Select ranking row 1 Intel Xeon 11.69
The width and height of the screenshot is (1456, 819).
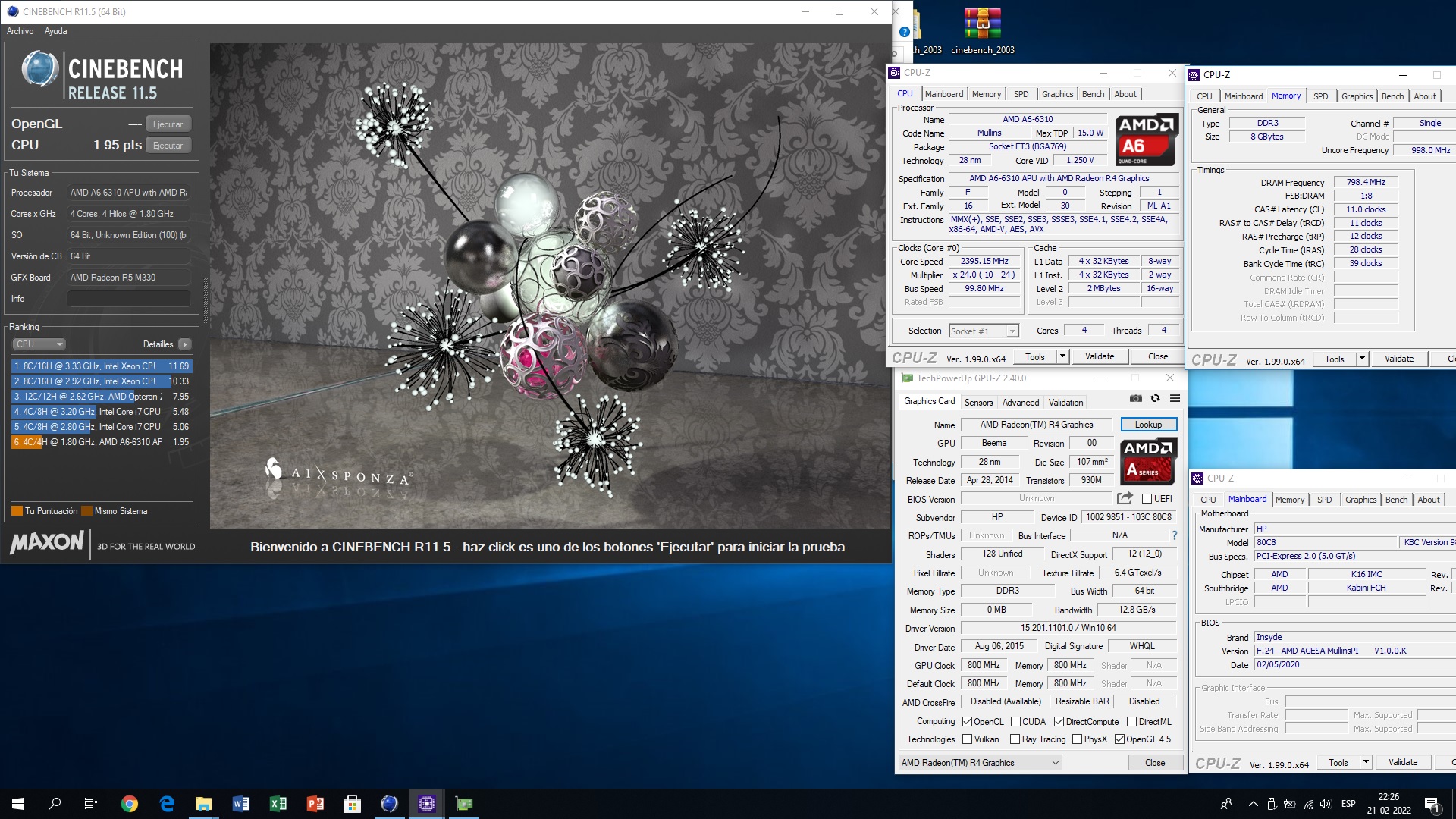(102, 366)
